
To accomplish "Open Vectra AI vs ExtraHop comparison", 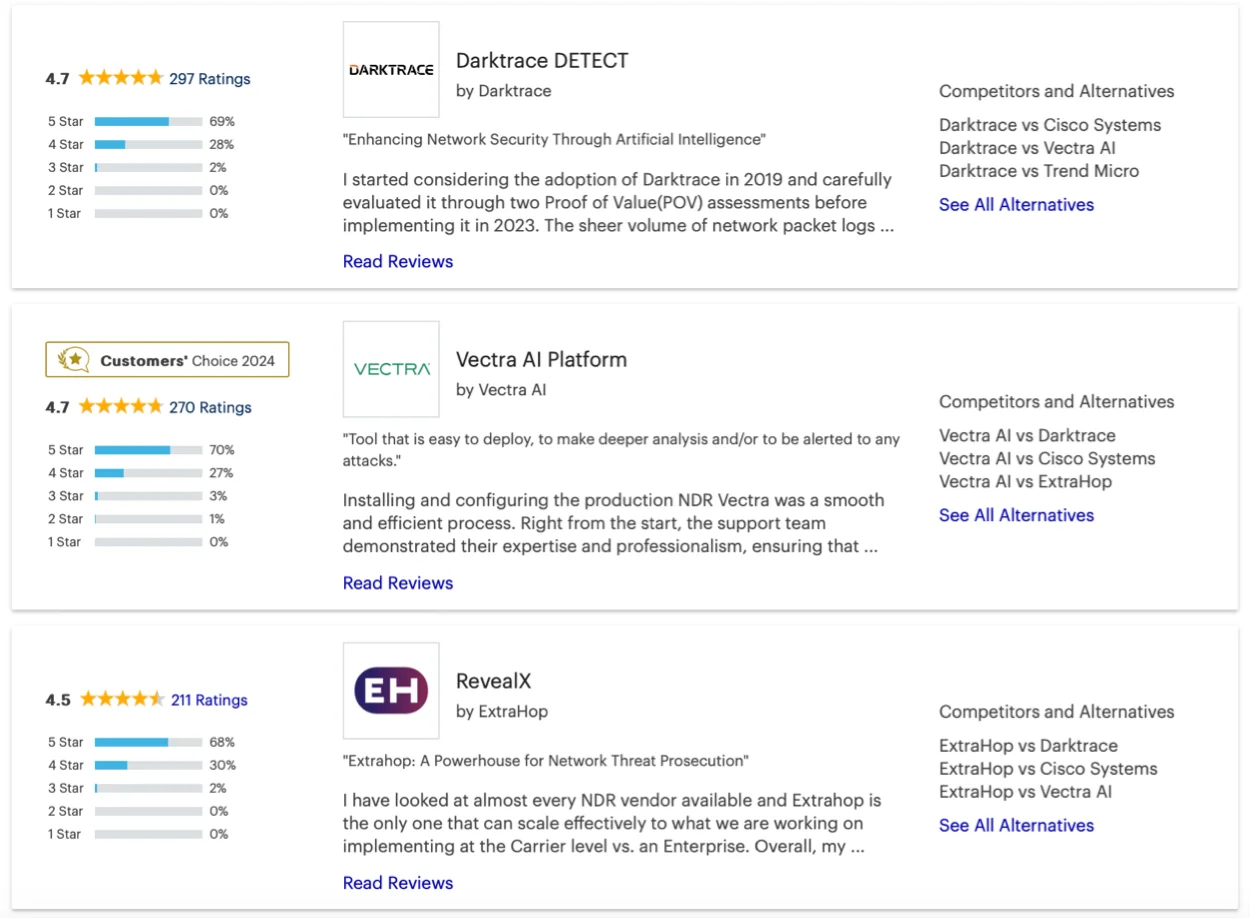I will [1025, 482].
